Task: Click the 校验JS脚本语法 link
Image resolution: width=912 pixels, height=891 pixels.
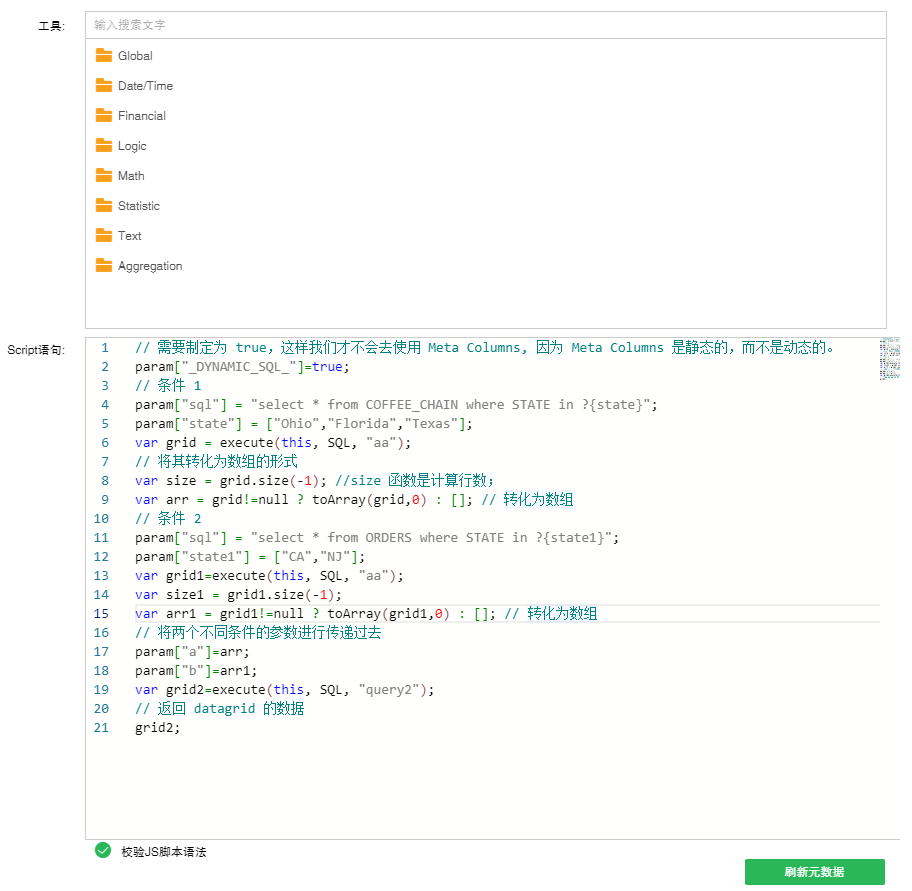Action: click(x=163, y=852)
